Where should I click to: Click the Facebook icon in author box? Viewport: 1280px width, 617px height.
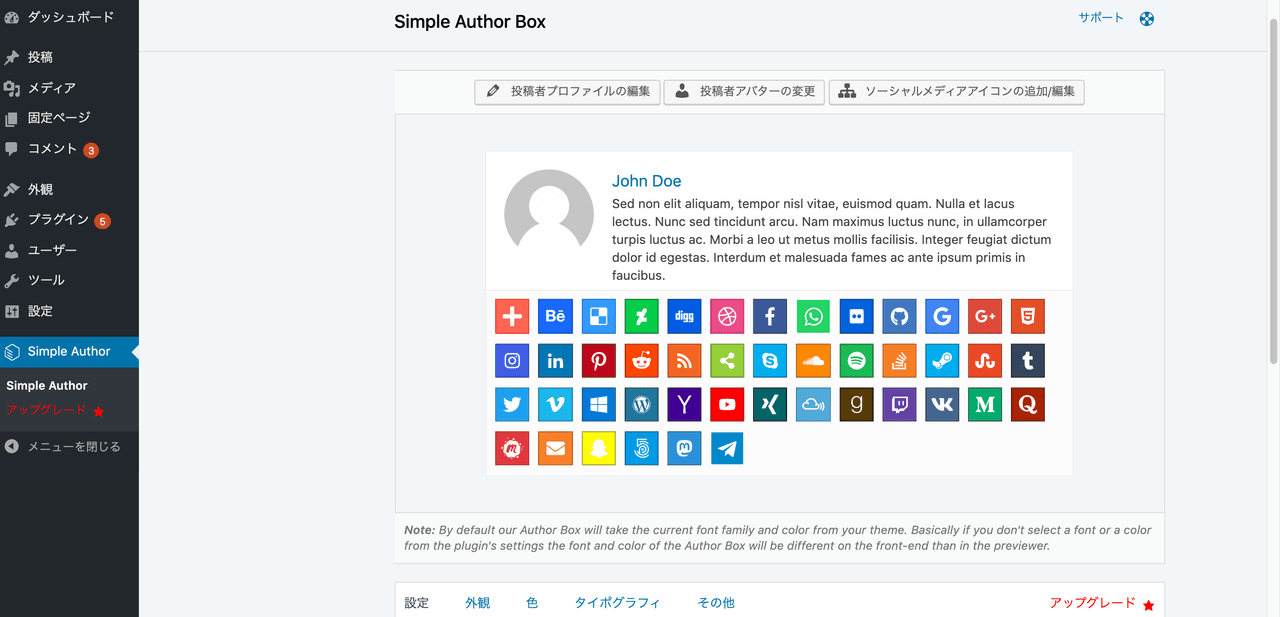(770, 317)
